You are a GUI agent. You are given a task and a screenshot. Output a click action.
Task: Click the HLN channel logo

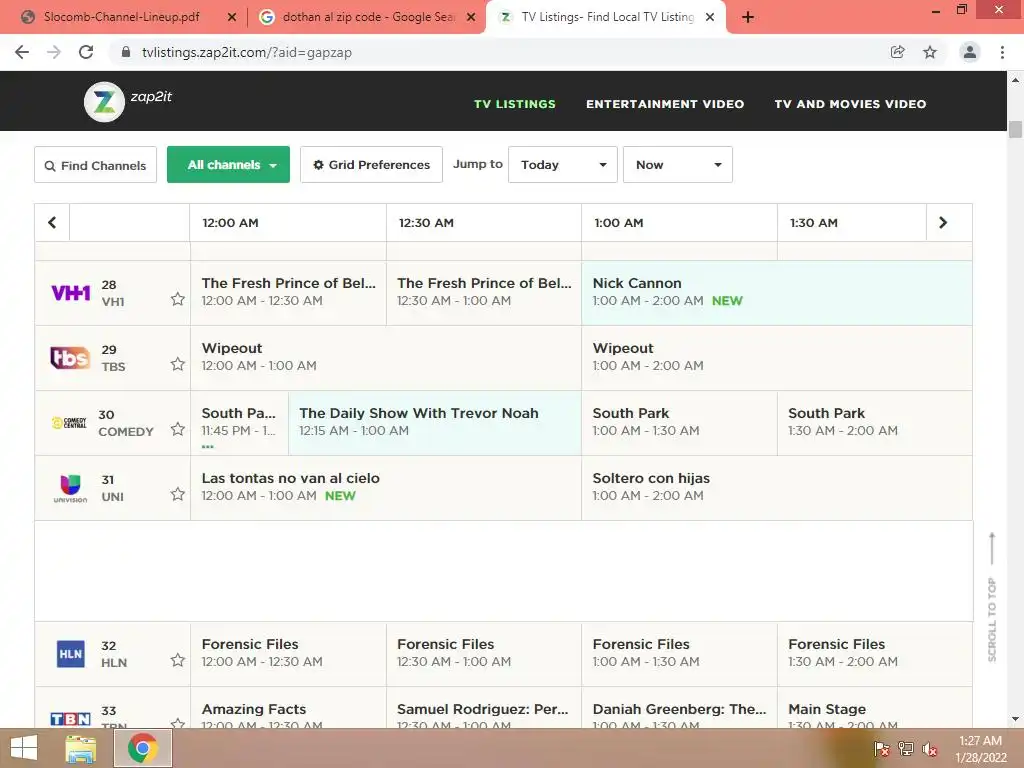pyautogui.click(x=71, y=654)
